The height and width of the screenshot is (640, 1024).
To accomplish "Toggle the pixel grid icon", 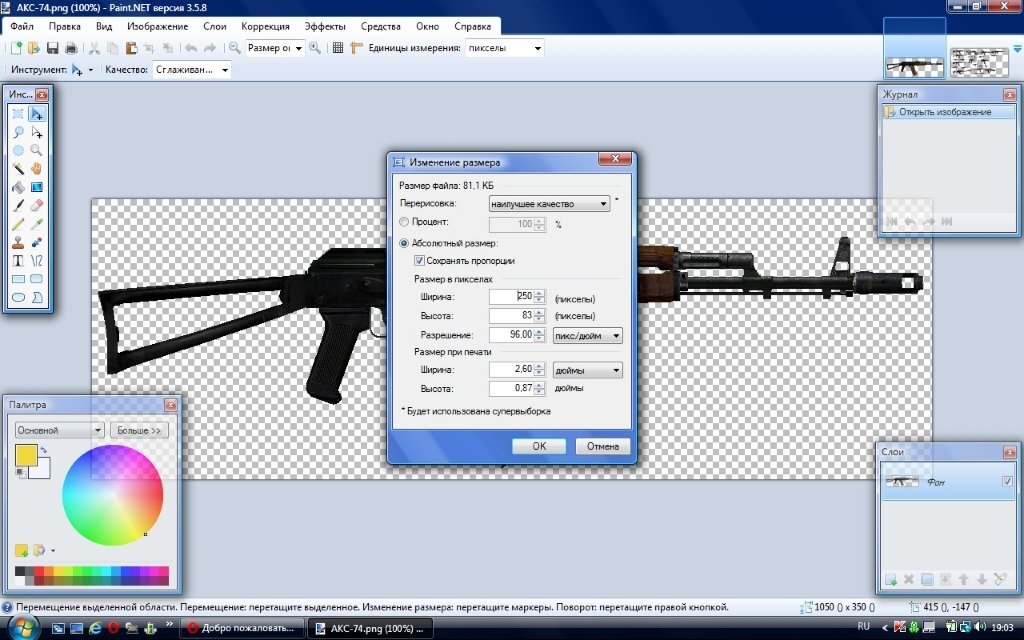I will click(338, 48).
